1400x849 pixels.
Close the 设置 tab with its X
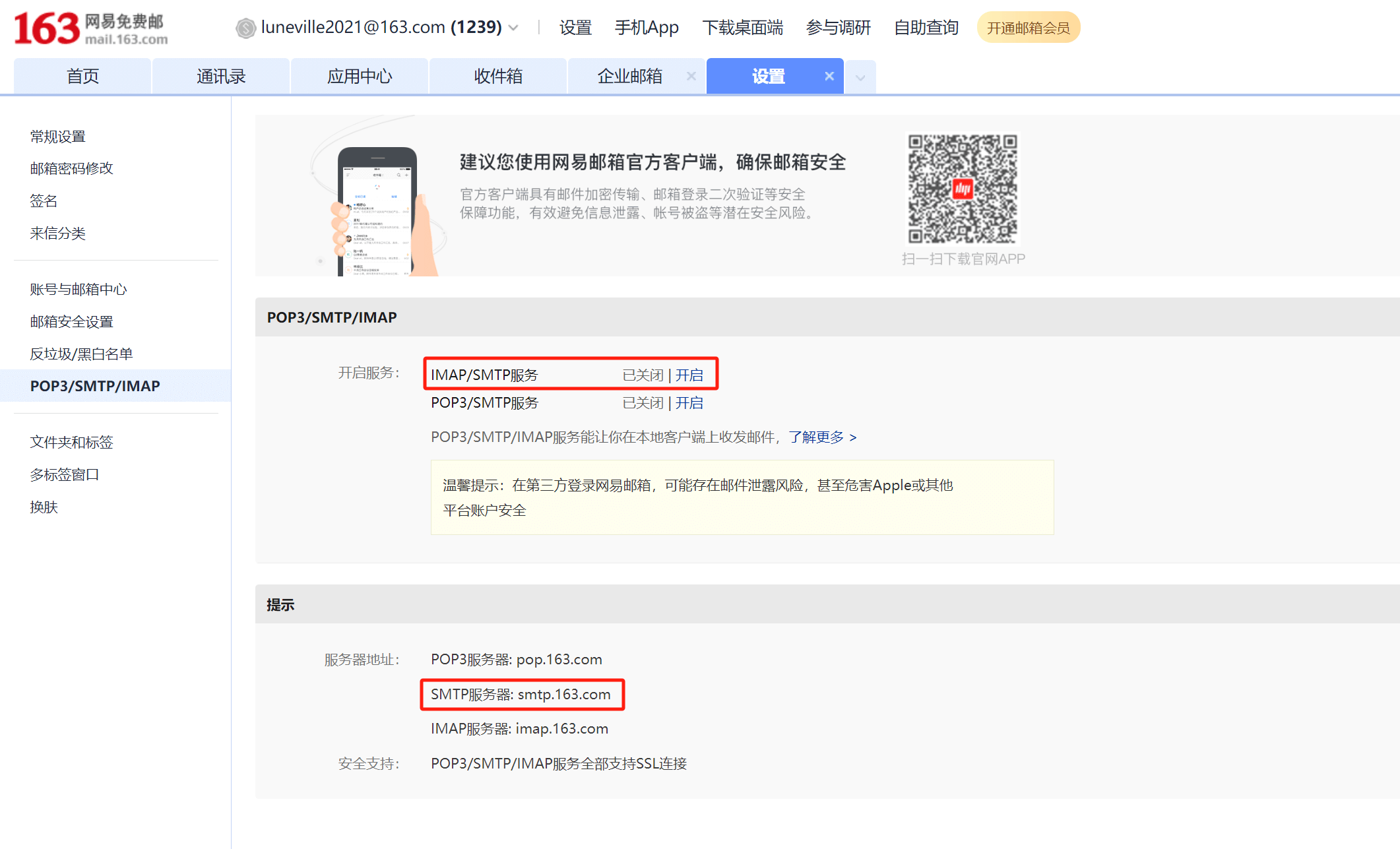(829, 77)
